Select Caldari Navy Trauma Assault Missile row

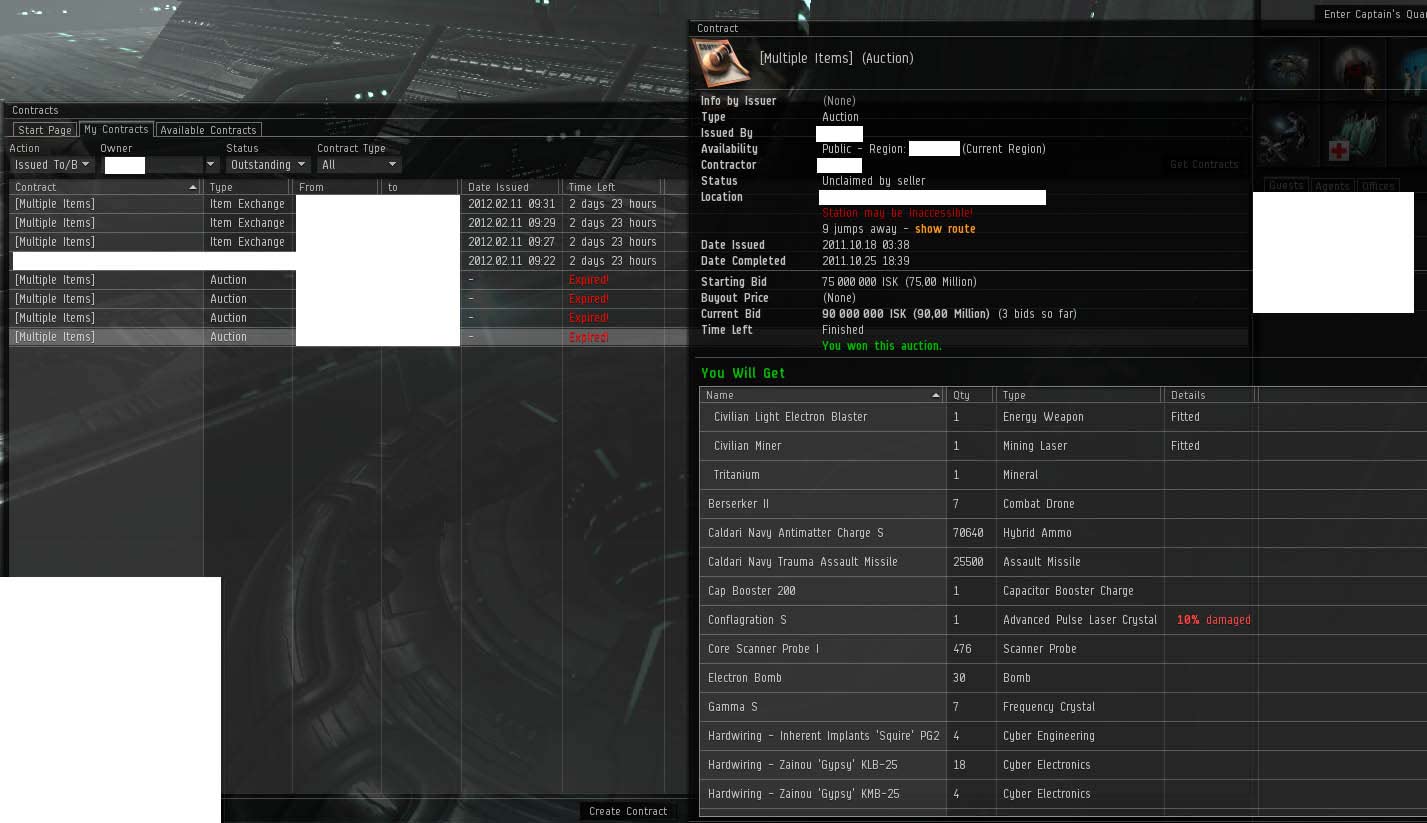[x=1063, y=562]
